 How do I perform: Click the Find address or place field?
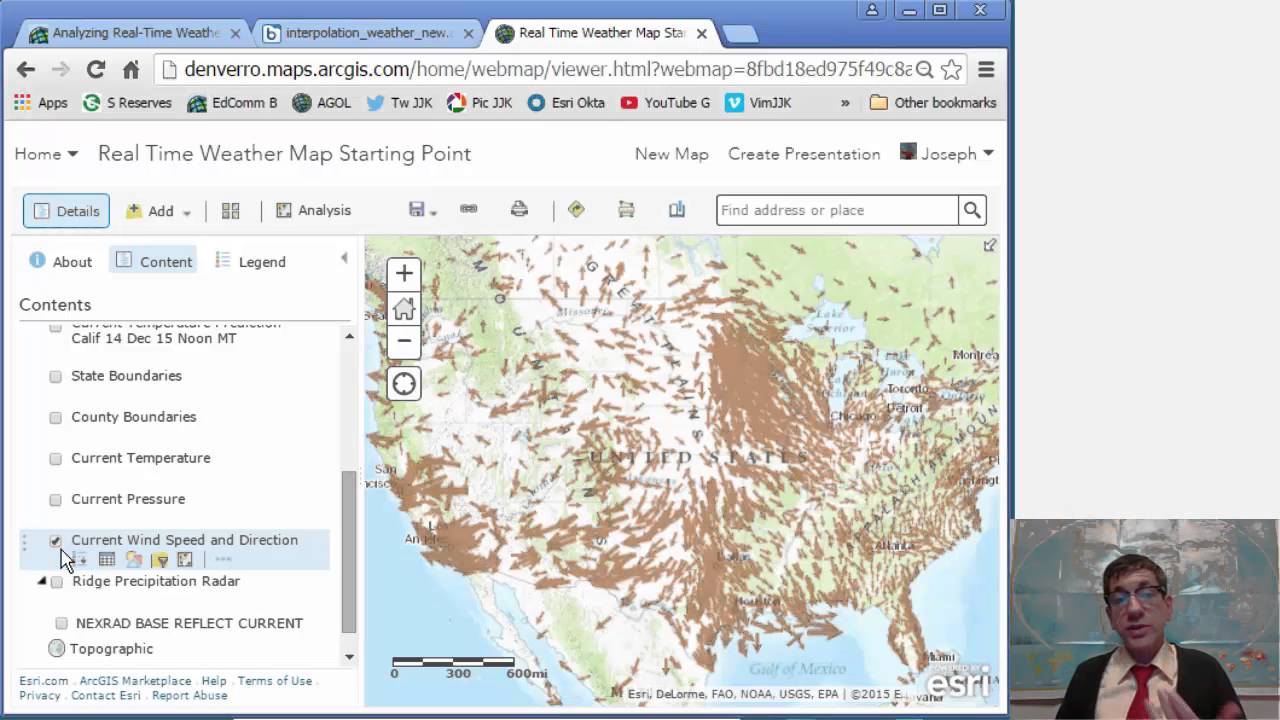[x=837, y=210]
